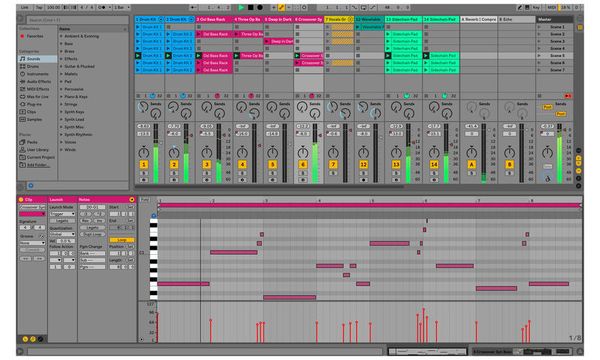600x360 pixels.
Task: Toggle the metronome icon next to the tempo
Action: (x=102, y=7)
